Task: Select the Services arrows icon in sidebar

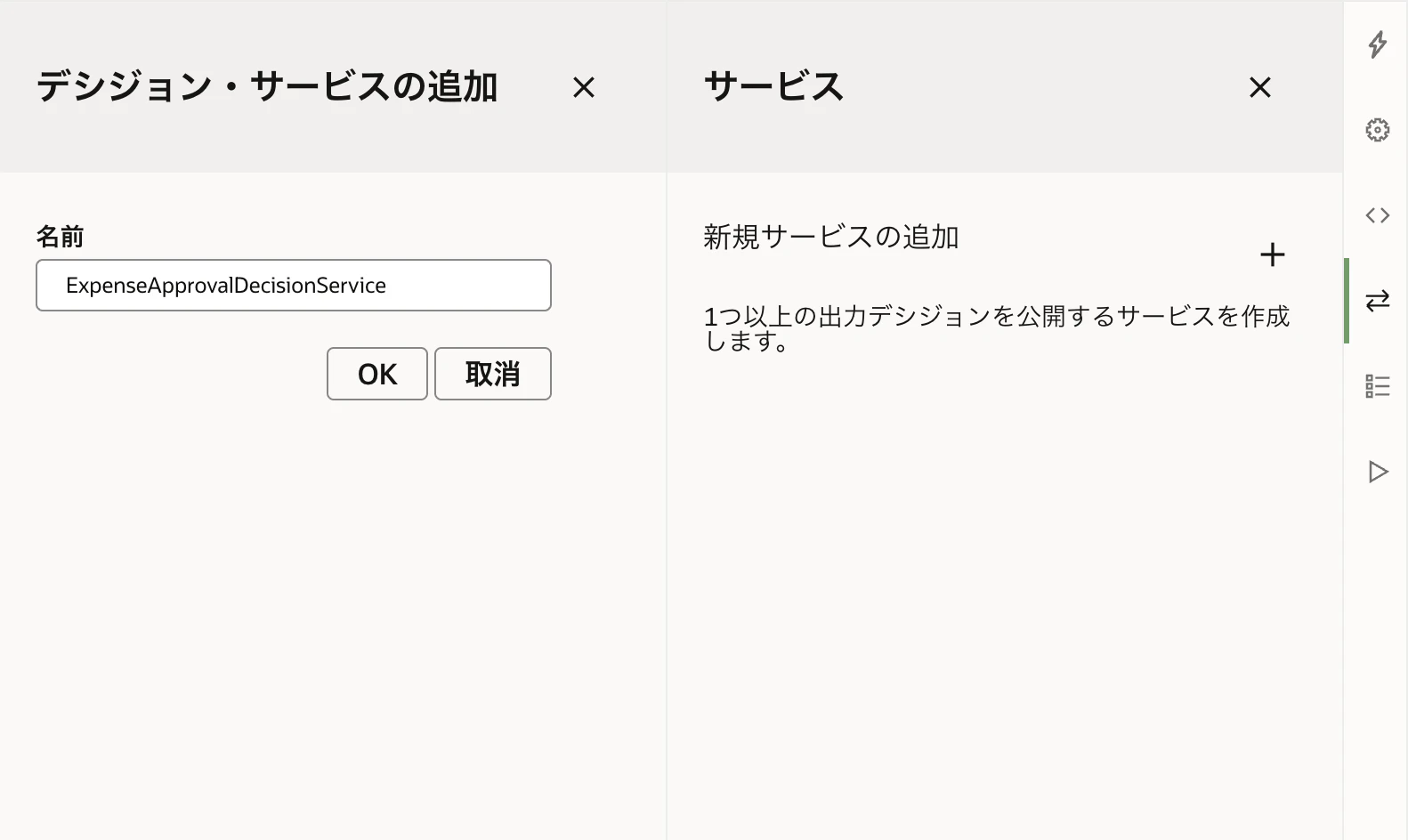Action: (1377, 301)
